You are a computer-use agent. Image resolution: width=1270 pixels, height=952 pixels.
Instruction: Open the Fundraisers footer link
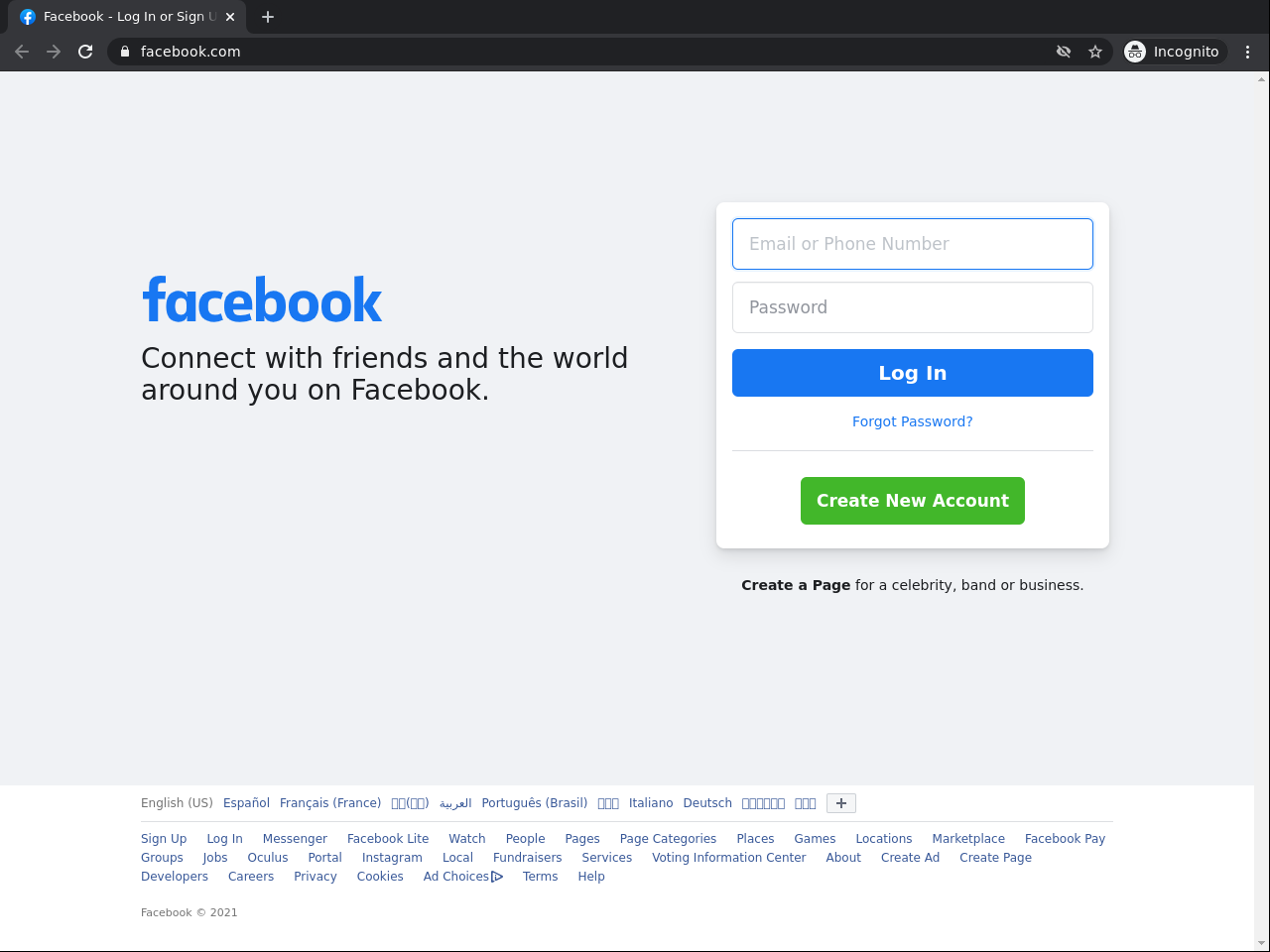tap(528, 858)
